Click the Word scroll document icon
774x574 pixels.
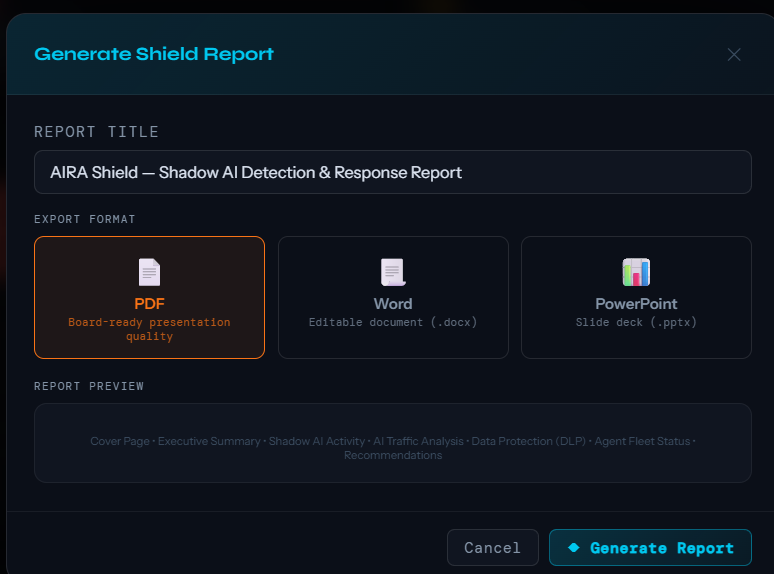click(x=393, y=272)
